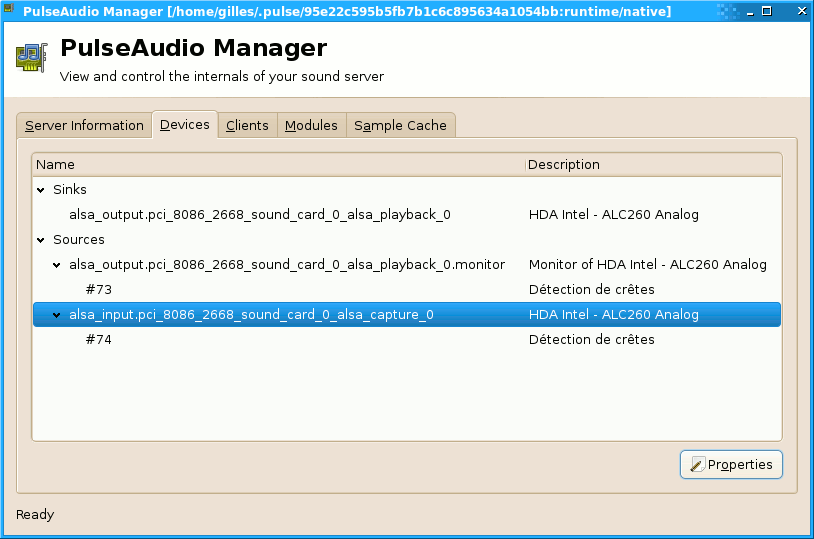The image size is (814, 539).
Task: Click the window menu icon in title bar
Action: tap(8, 8)
